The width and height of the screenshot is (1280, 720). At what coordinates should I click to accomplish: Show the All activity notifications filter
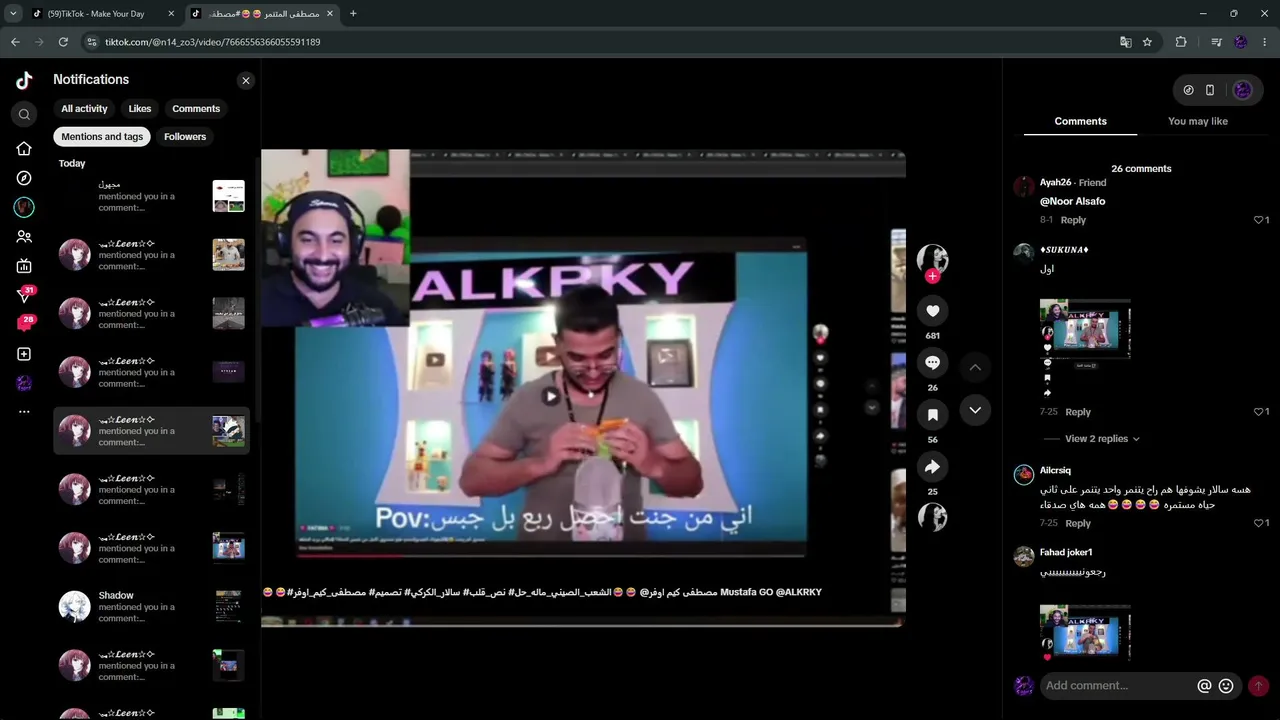(x=84, y=109)
